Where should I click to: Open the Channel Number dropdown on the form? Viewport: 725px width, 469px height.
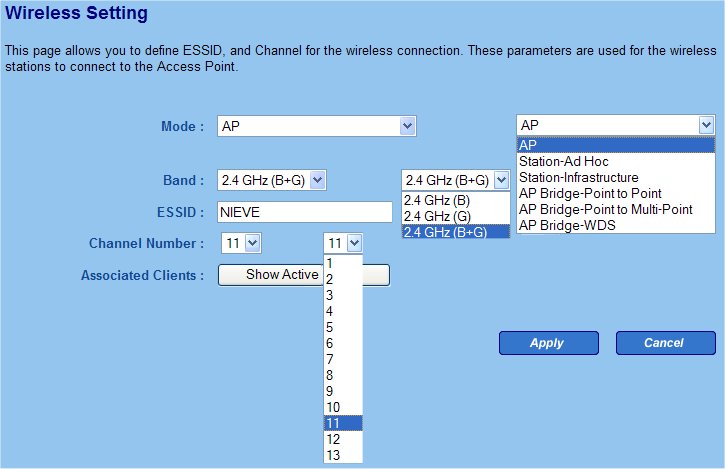point(240,243)
